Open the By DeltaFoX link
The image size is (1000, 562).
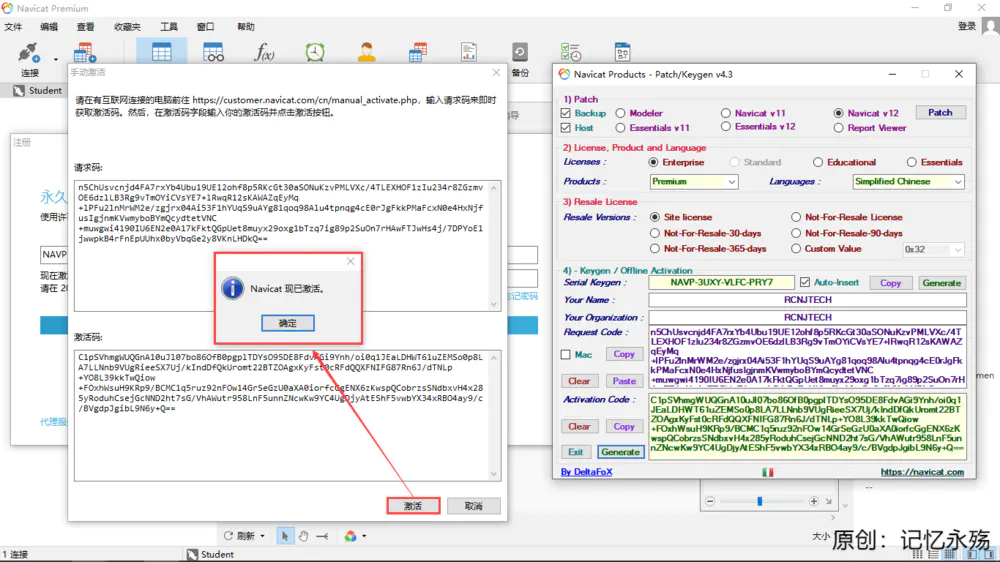pos(586,472)
